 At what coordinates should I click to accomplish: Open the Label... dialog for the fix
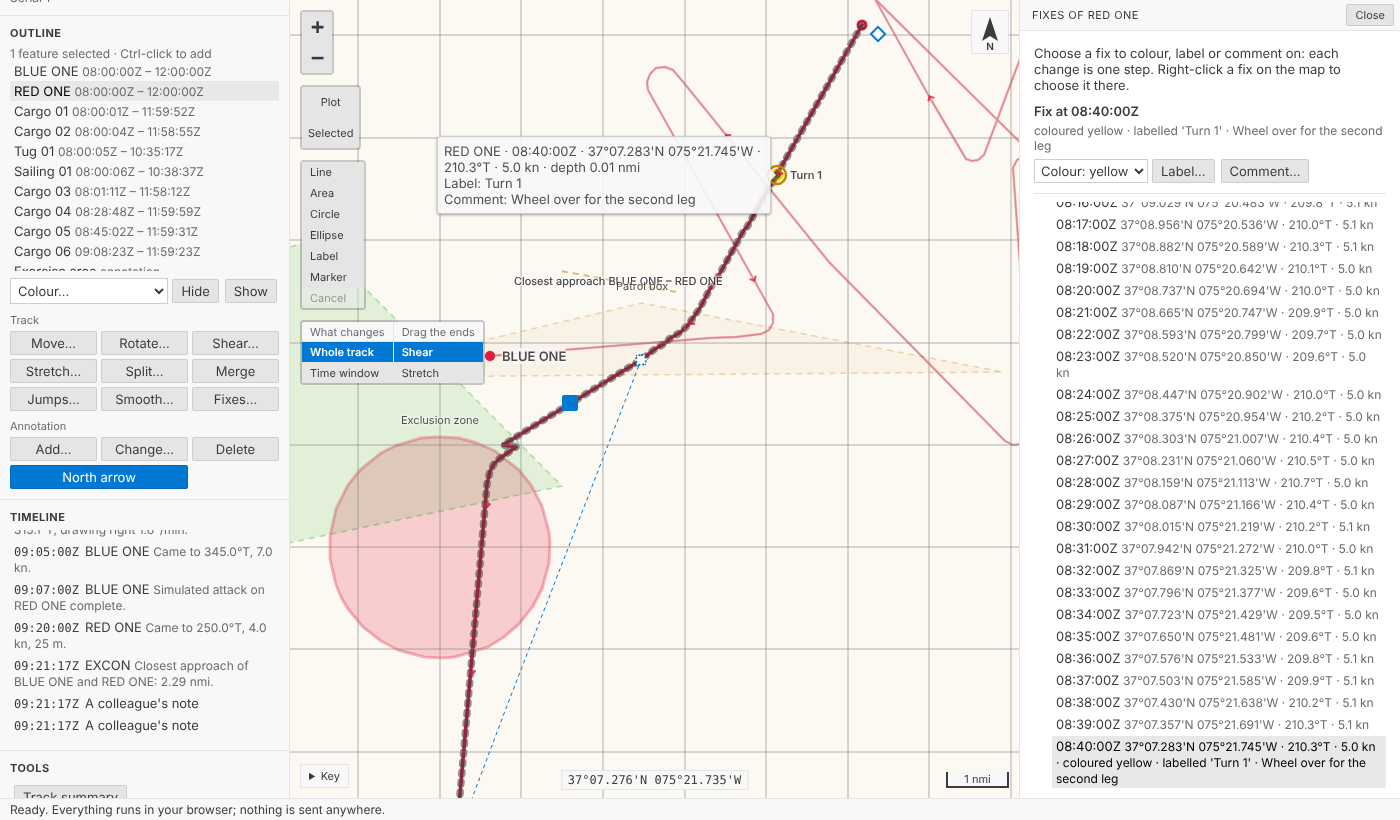pos(1184,171)
